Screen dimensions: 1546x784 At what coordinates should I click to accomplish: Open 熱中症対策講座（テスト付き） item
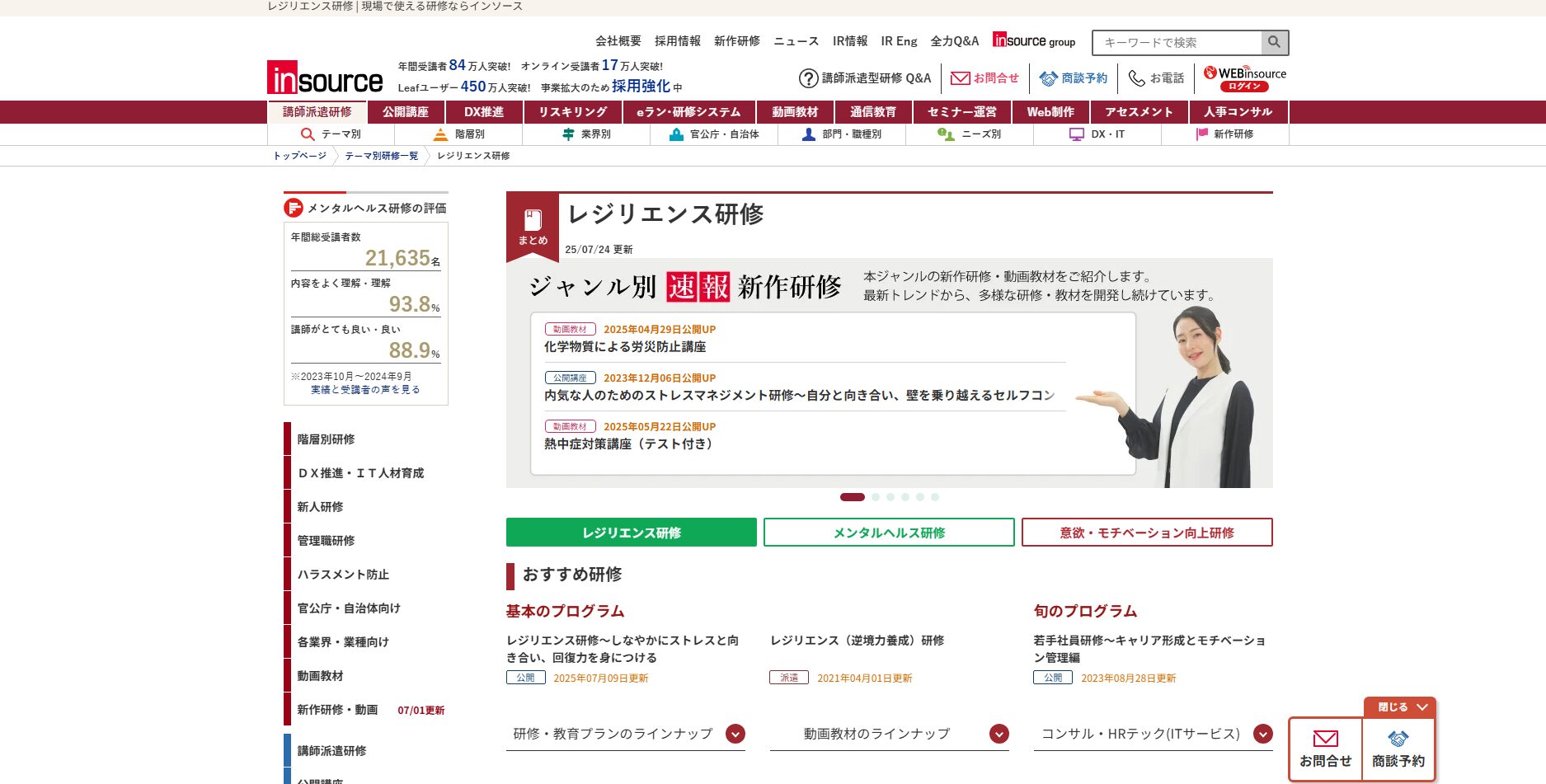coord(631,444)
